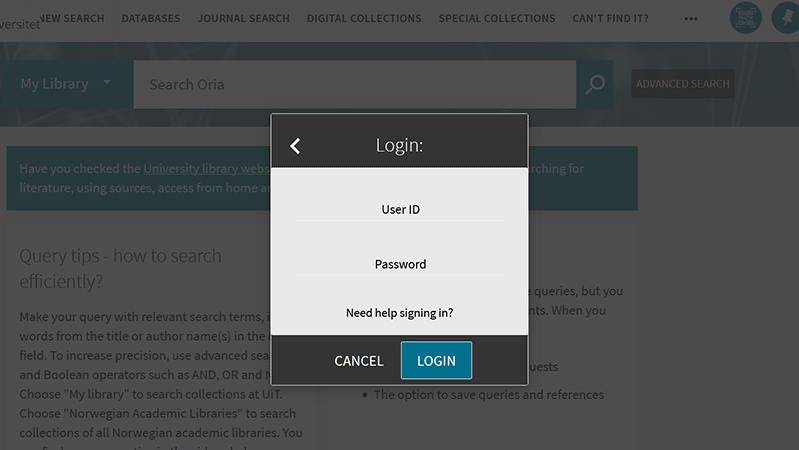
Task: Expand the My Library scope dropdown
Action: click(x=67, y=84)
